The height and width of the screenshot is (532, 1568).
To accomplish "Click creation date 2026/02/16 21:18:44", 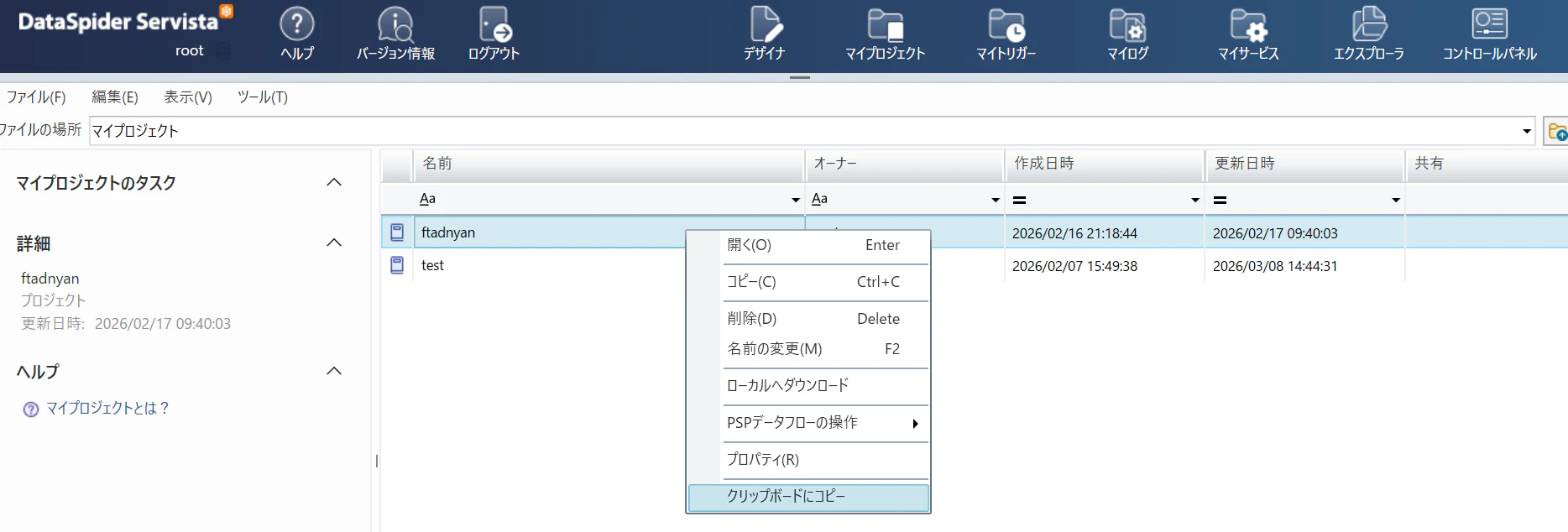I will click(x=1074, y=233).
